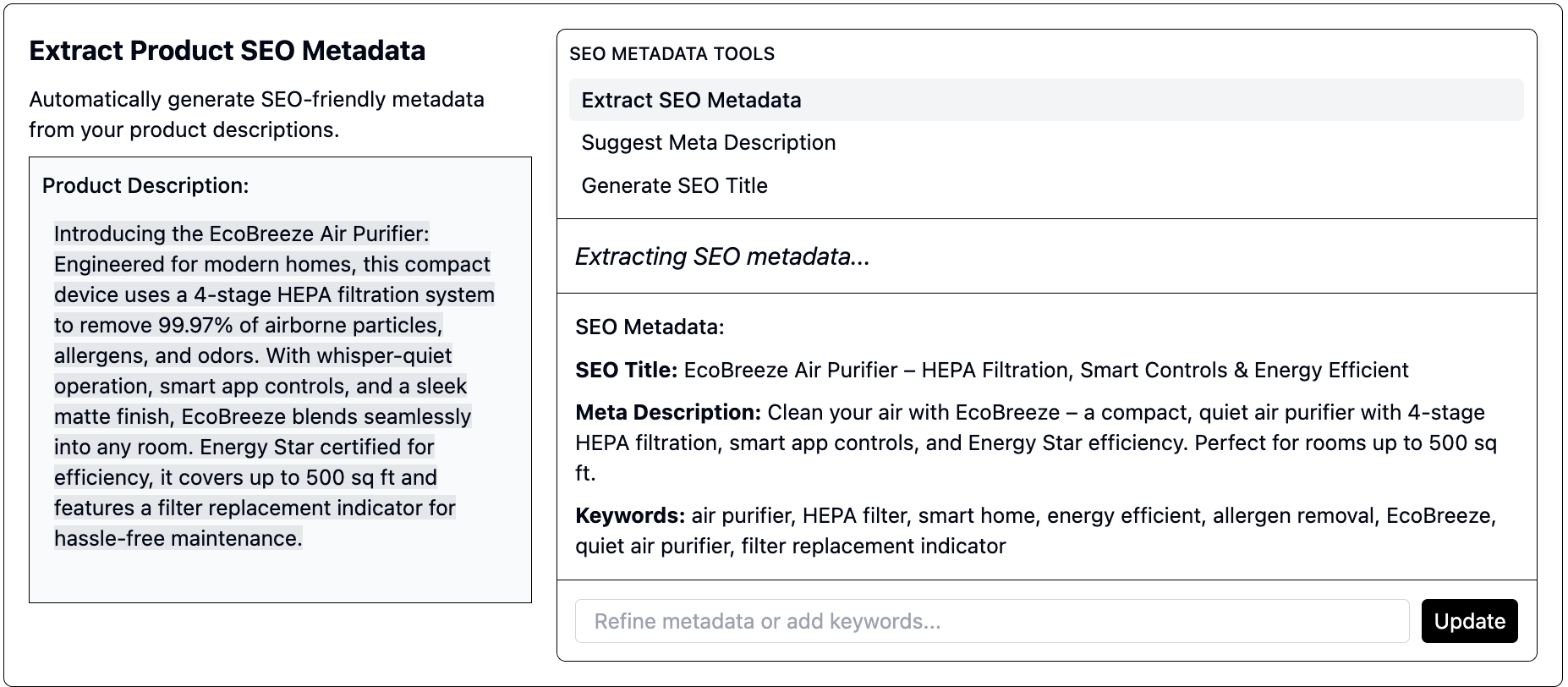The image size is (1568, 687).
Task: Click the Extracting SEO metadata status message
Action: (x=722, y=256)
